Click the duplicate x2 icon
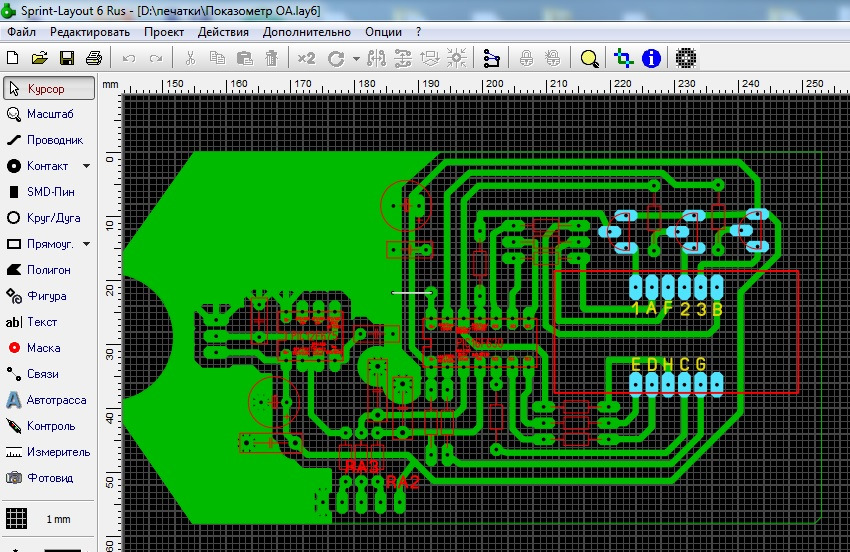Screen dimensions: 850x552 pyautogui.click(x=306, y=58)
